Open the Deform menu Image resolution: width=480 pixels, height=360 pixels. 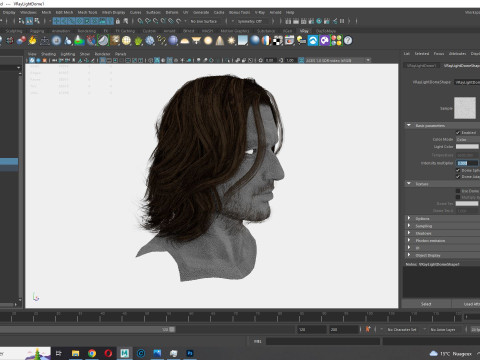click(172, 12)
